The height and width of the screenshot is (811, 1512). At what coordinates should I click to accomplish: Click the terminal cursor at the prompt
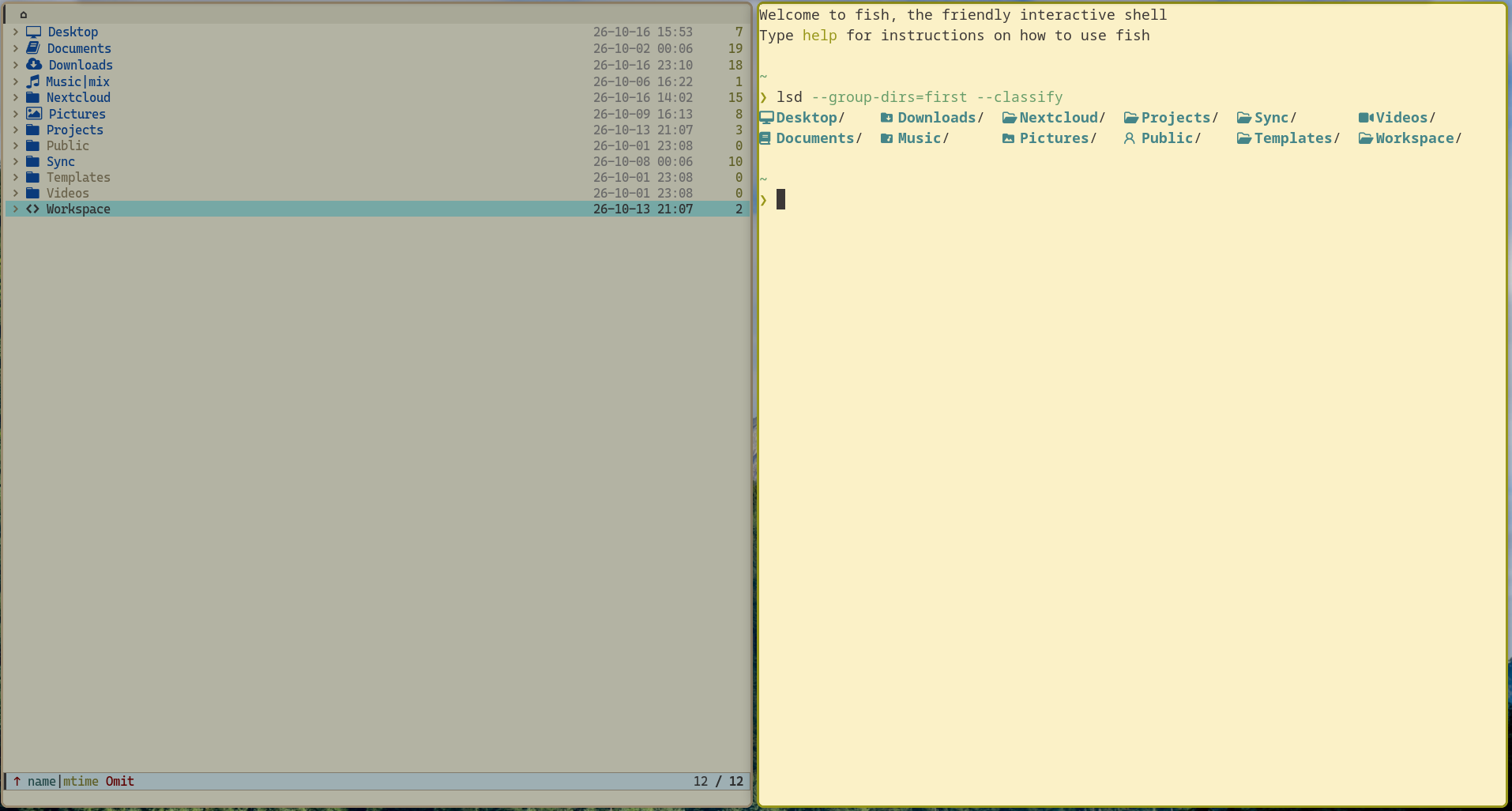pos(780,199)
